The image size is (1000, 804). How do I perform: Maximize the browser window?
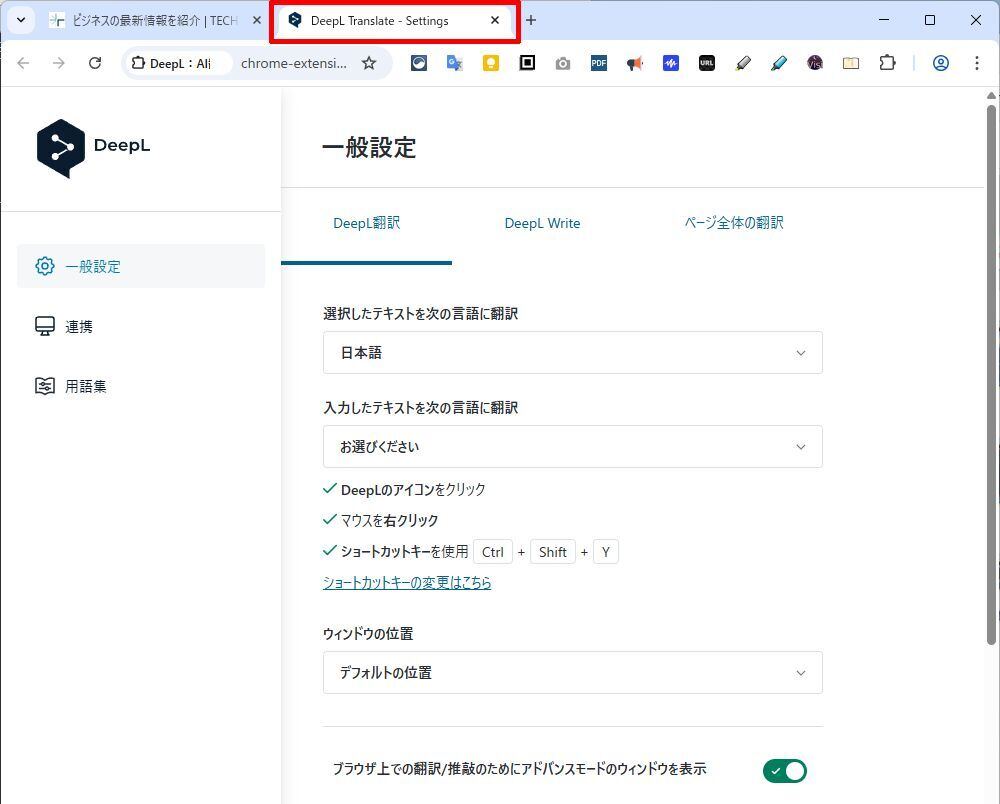coord(930,20)
